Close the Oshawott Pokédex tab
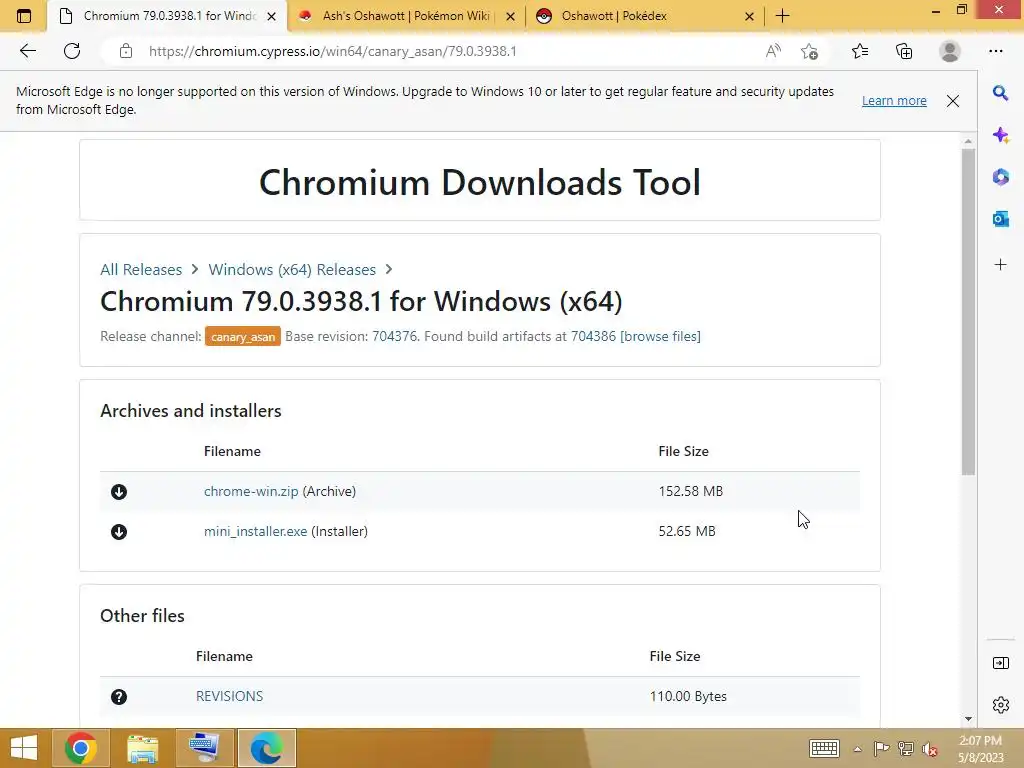Viewport: 1024px width, 768px height. [x=750, y=16]
